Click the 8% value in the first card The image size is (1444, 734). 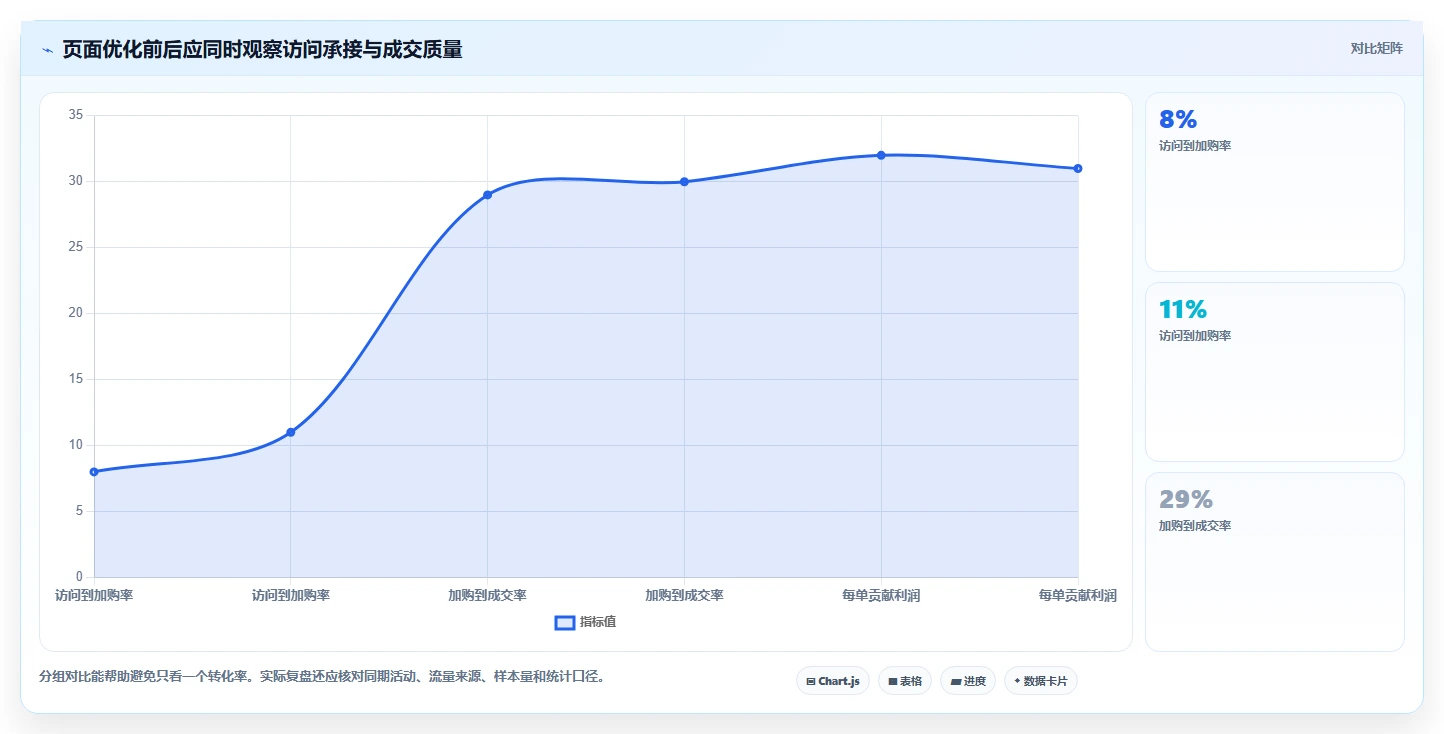pos(1178,119)
